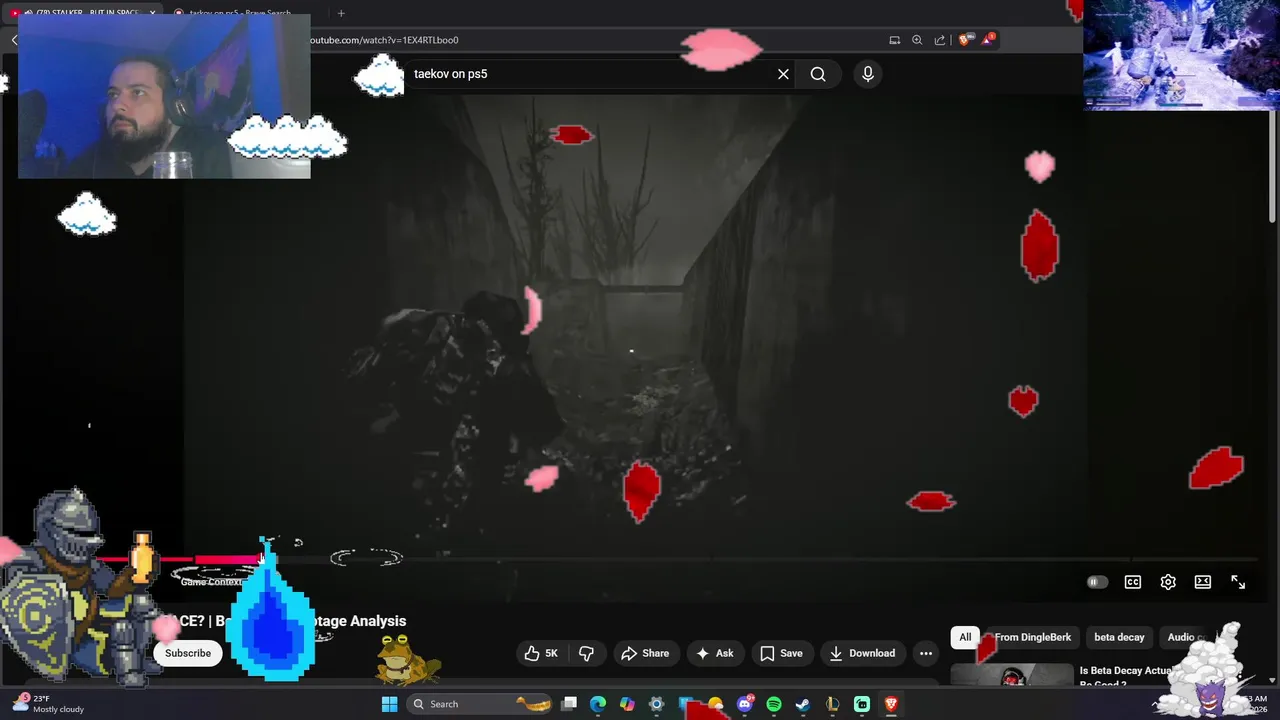Open Steam from the taskbar
Screen dimensions: 1280x720
803,704
